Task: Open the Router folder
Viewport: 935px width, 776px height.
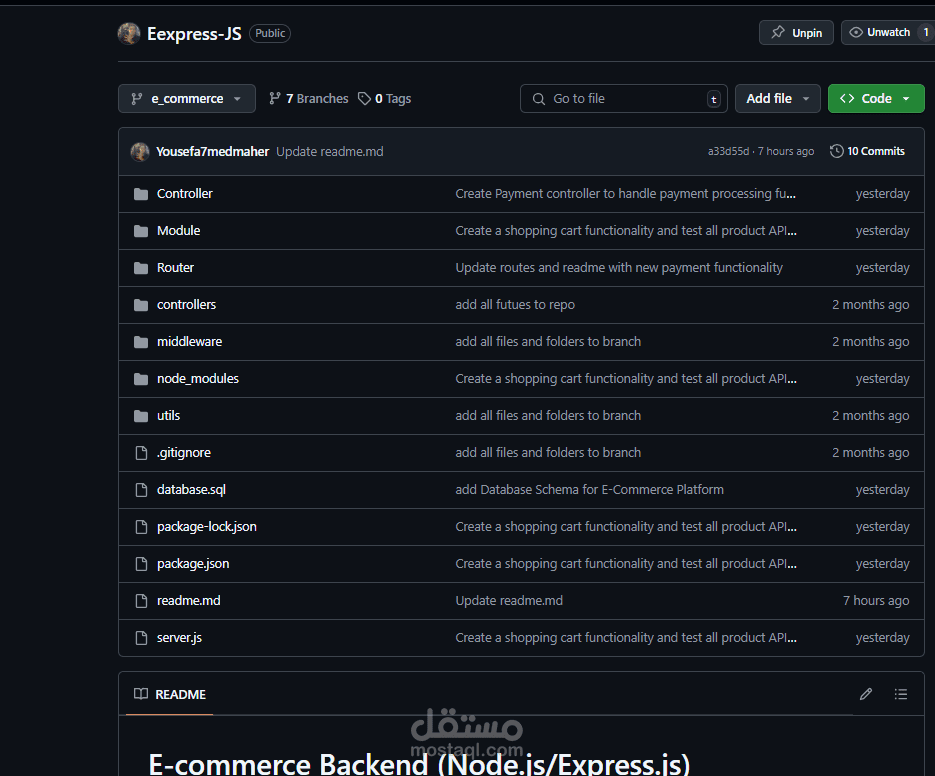Action: (x=175, y=268)
